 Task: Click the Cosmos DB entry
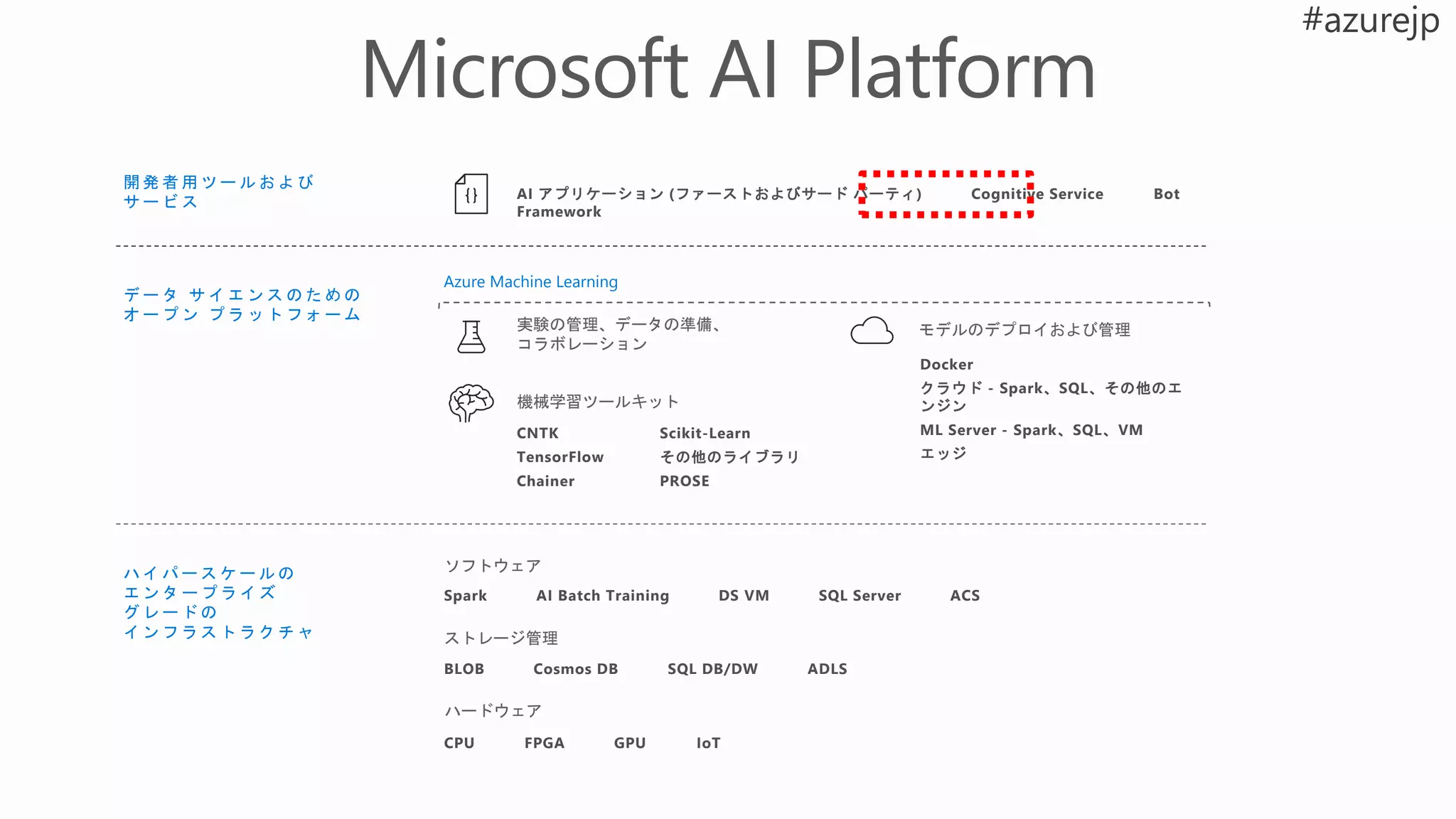(576, 669)
